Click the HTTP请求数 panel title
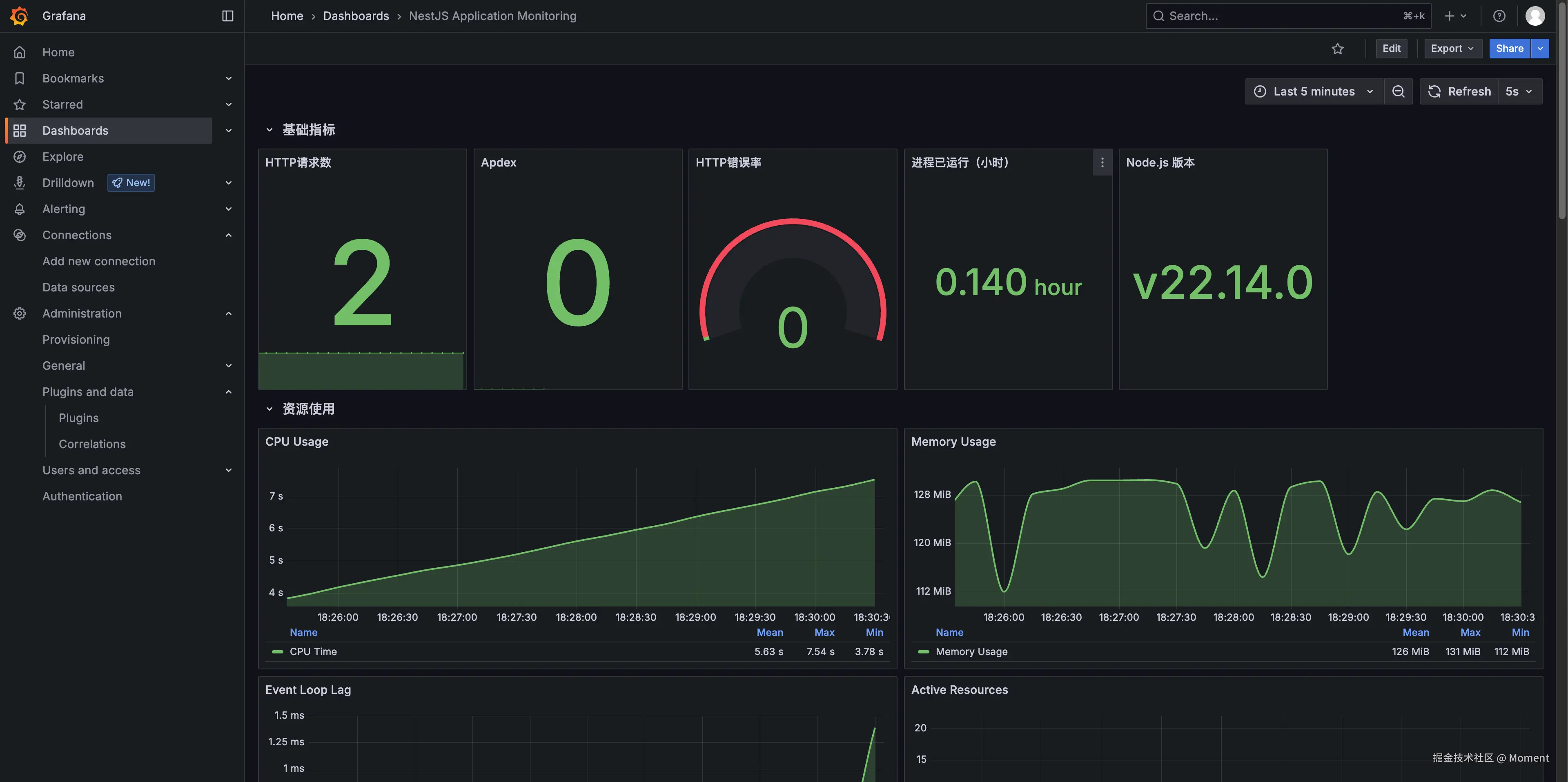 [298, 162]
